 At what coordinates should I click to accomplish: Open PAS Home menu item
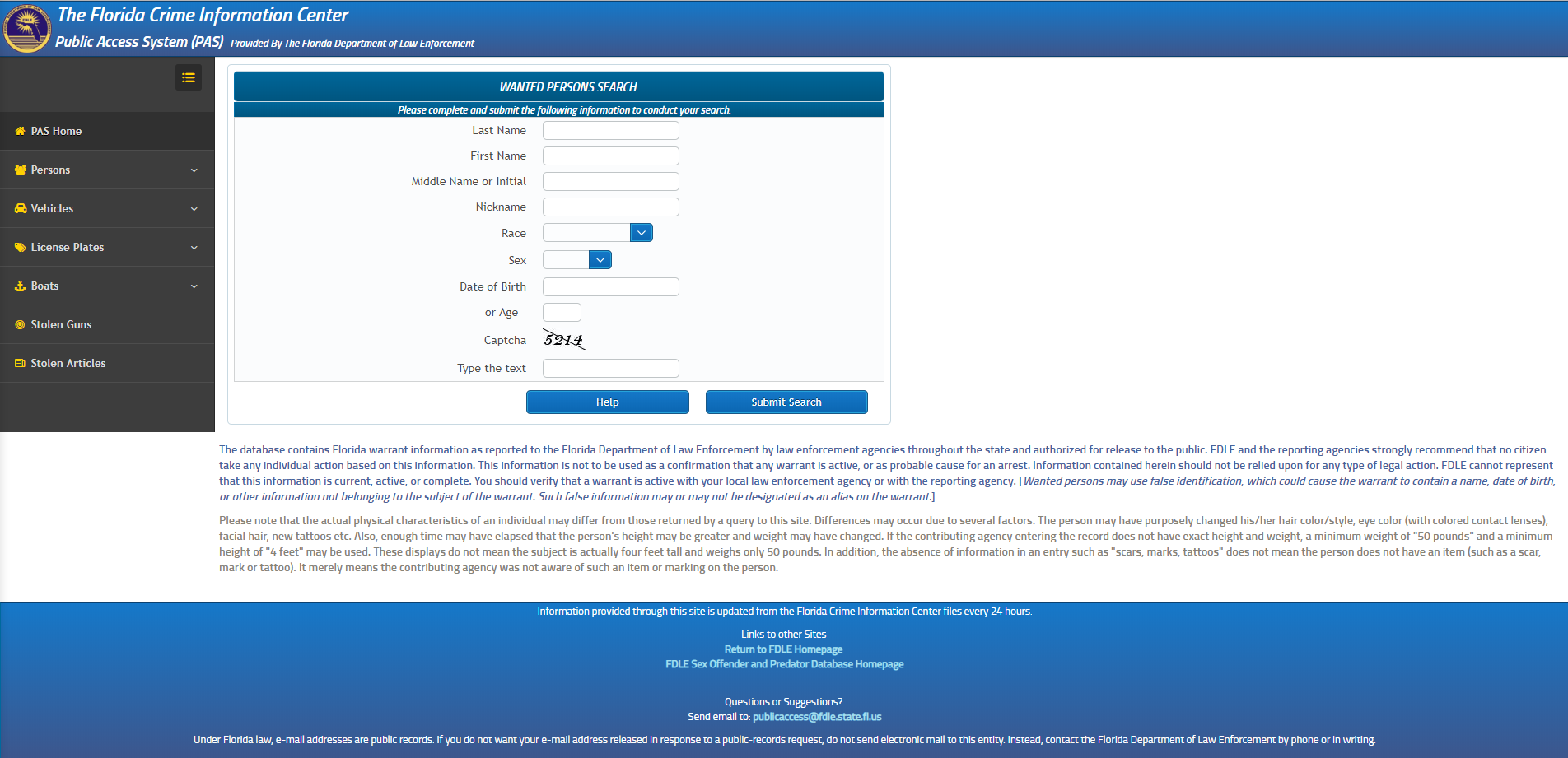point(107,131)
